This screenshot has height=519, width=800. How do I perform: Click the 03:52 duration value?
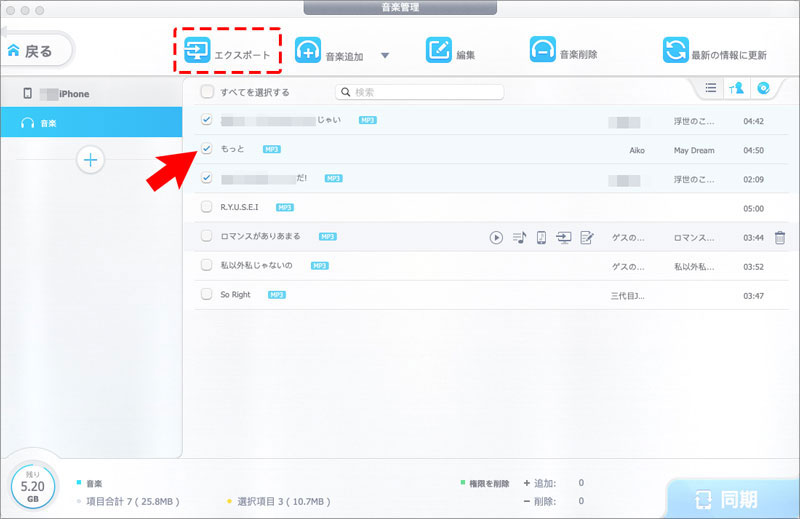coord(753,266)
